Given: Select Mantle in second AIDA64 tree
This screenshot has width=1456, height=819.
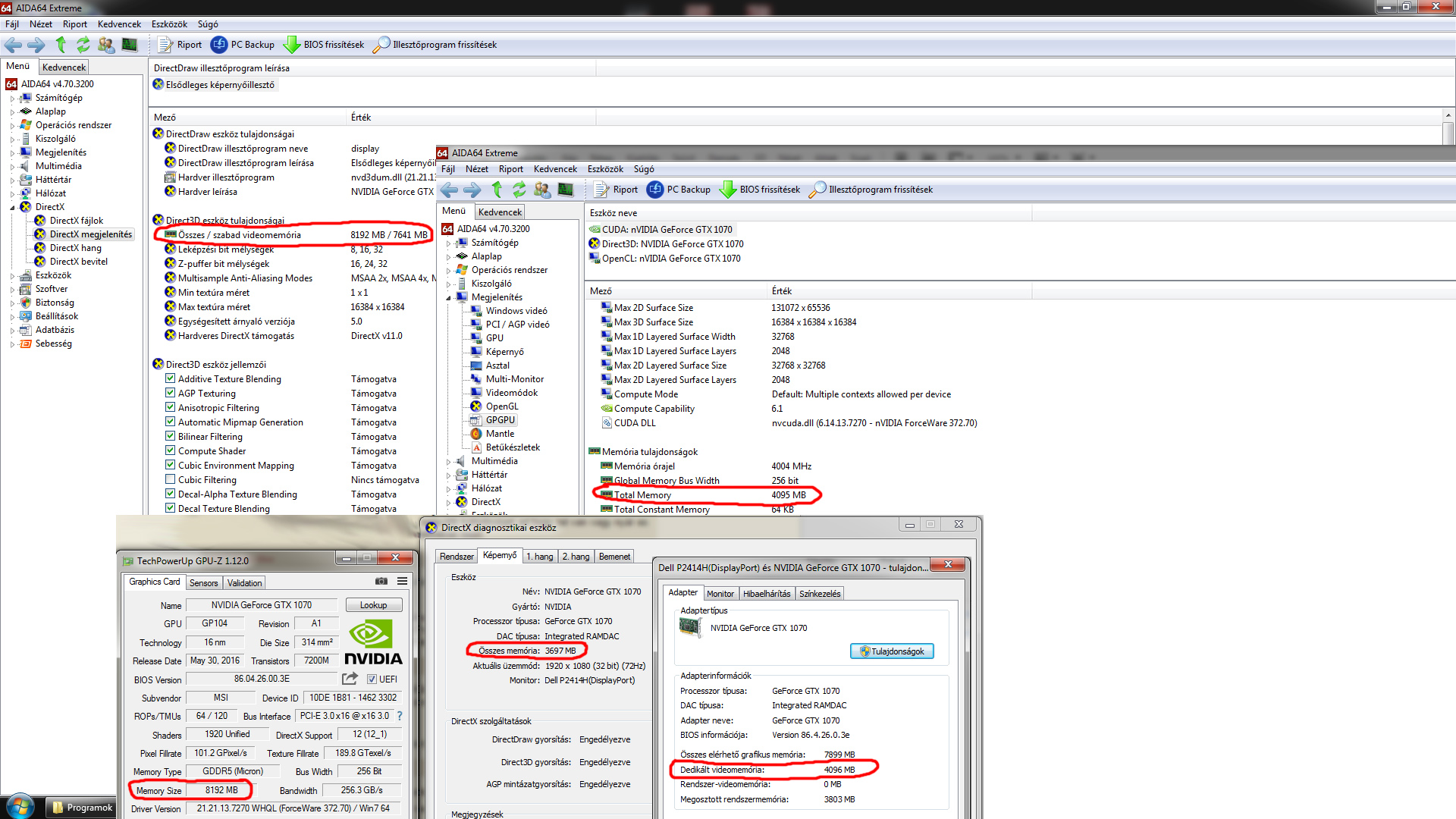Looking at the screenshot, I should click(x=500, y=434).
